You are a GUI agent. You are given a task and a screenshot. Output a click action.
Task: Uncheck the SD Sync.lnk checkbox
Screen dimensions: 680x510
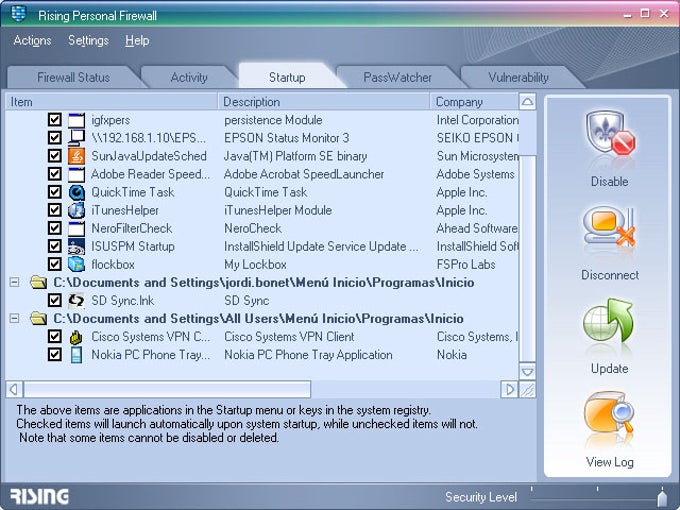click(x=55, y=301)
